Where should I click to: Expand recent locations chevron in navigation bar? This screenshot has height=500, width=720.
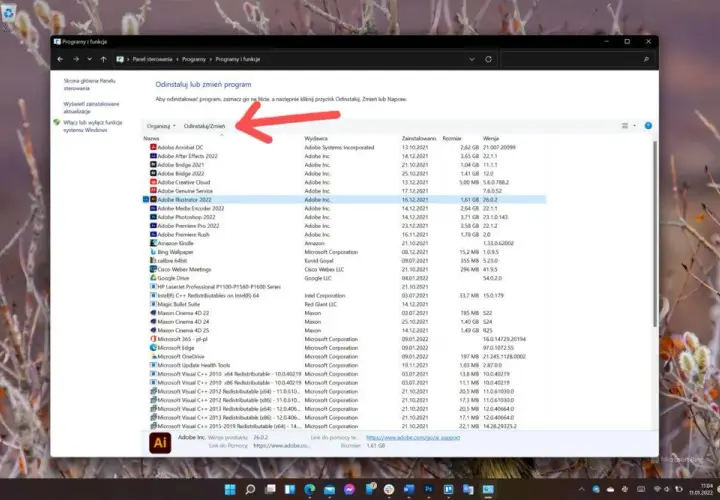pos(90,59)
